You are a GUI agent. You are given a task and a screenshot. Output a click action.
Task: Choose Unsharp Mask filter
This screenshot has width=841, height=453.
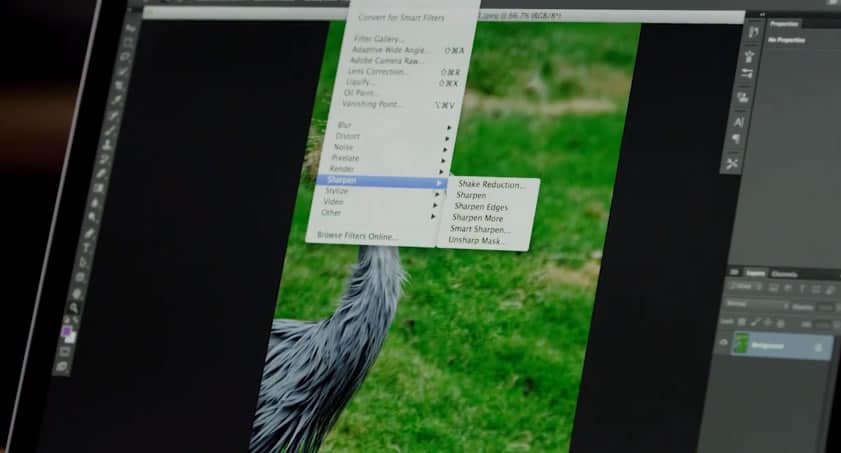(x=476, y=241)
